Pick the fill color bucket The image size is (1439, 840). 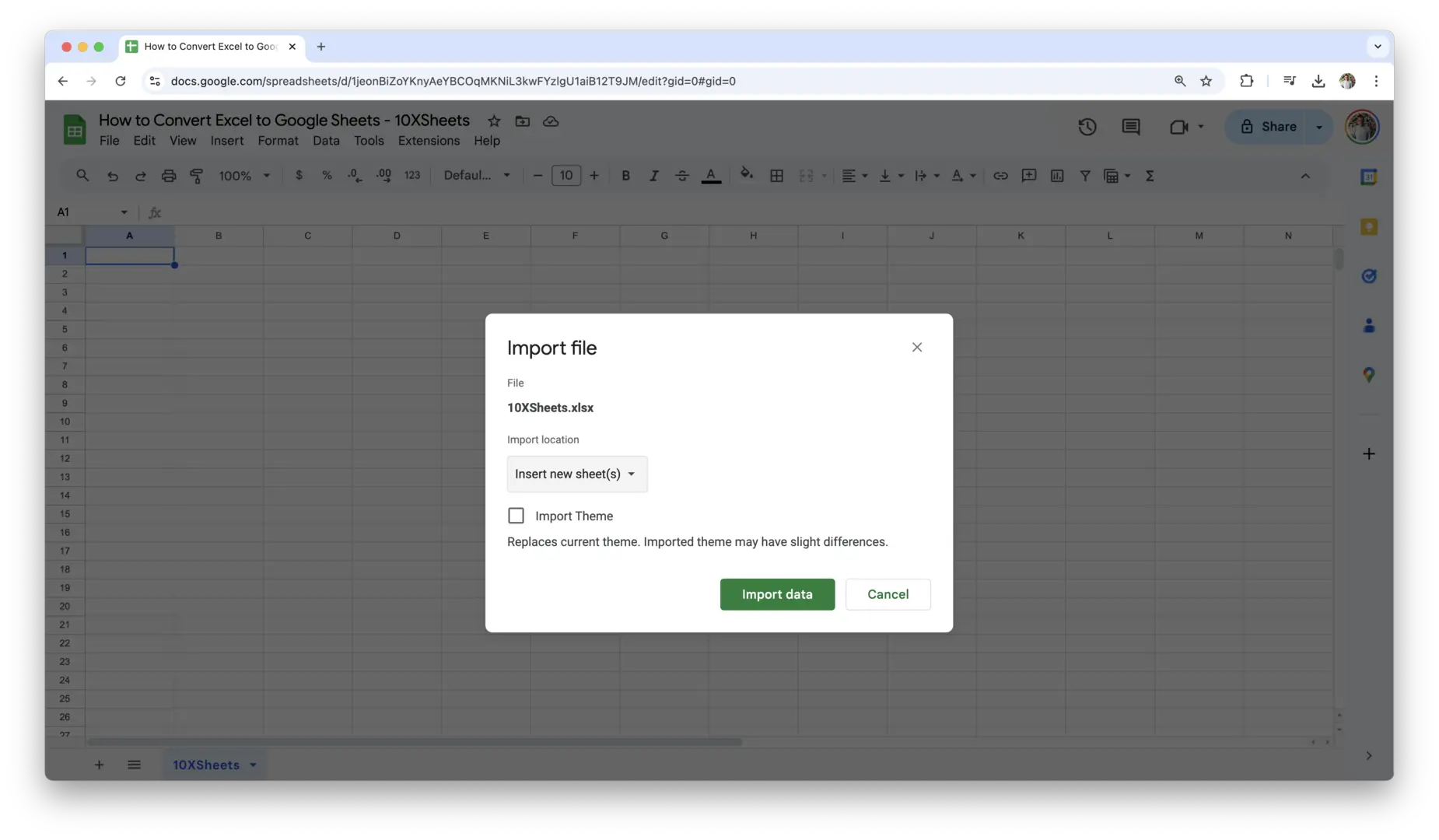pos(746,174)
